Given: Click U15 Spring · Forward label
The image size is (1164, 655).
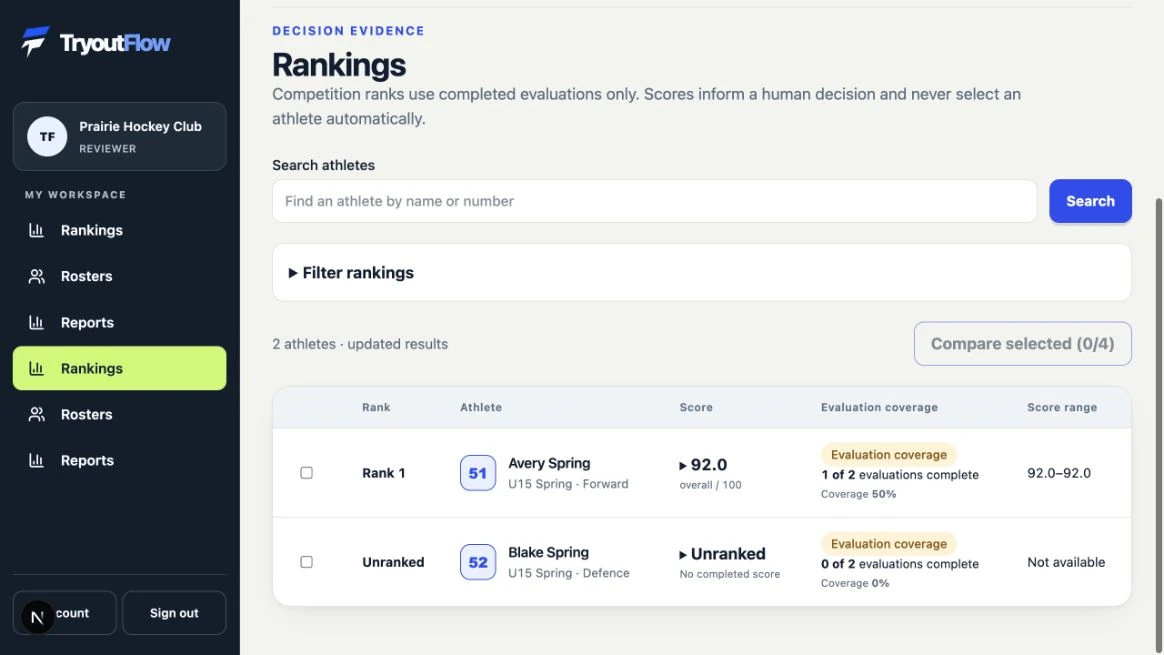Looking at the screenshot, I should coord(568,484).
